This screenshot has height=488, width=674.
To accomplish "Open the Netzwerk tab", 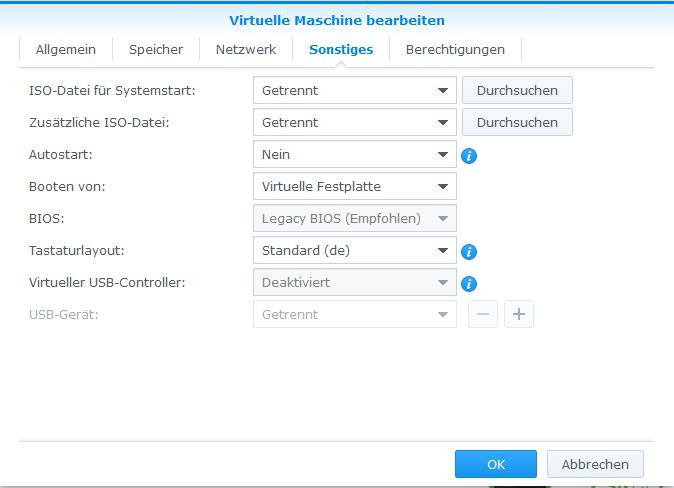I will (x=246, y=49).
